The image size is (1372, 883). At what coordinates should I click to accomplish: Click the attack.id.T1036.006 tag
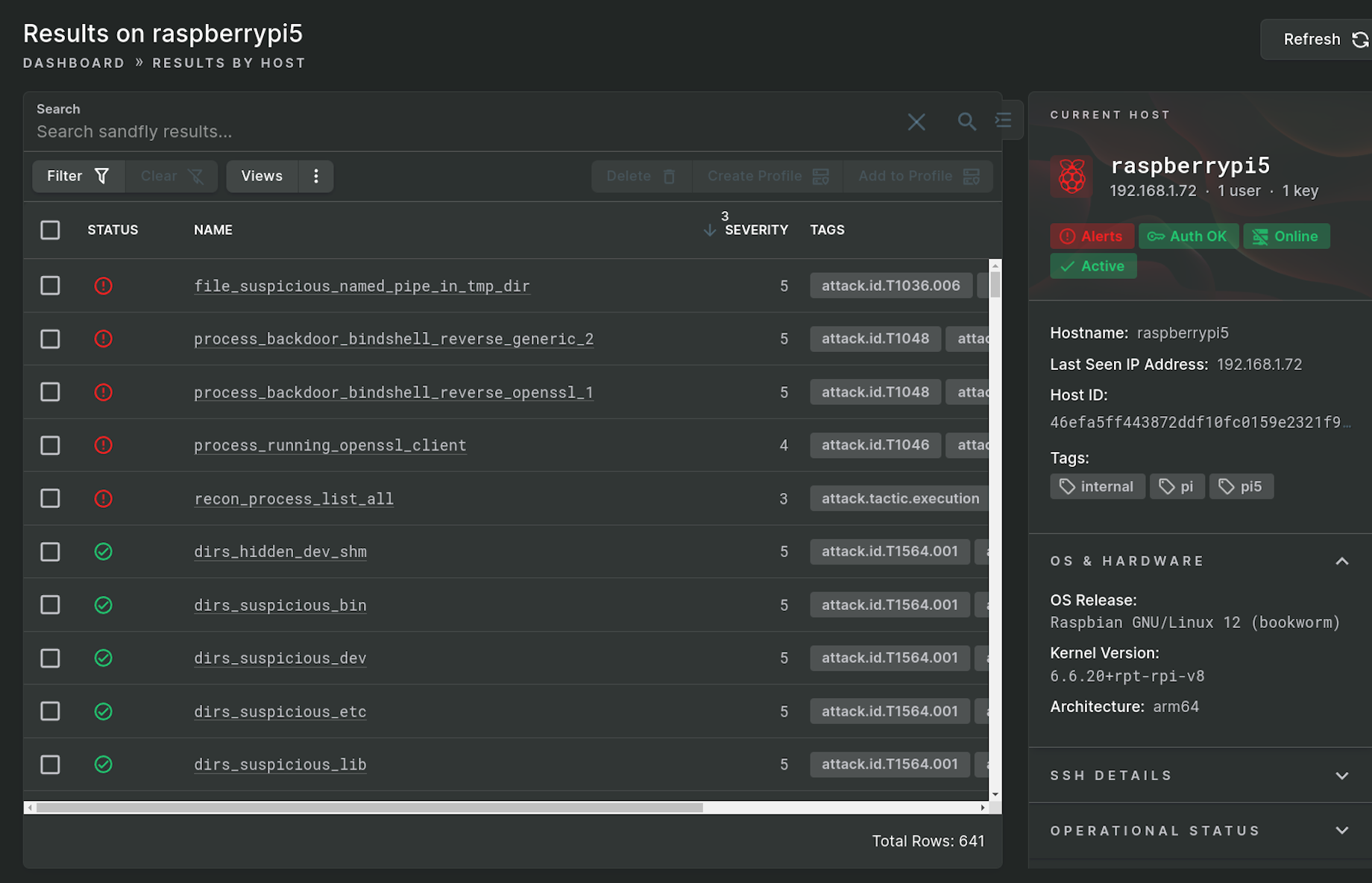coord(891,286)
